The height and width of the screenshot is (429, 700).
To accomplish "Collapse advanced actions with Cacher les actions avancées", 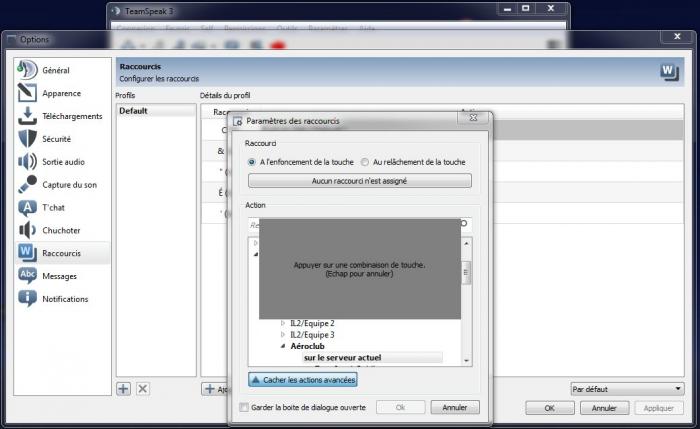I will (x=303, y=380).
